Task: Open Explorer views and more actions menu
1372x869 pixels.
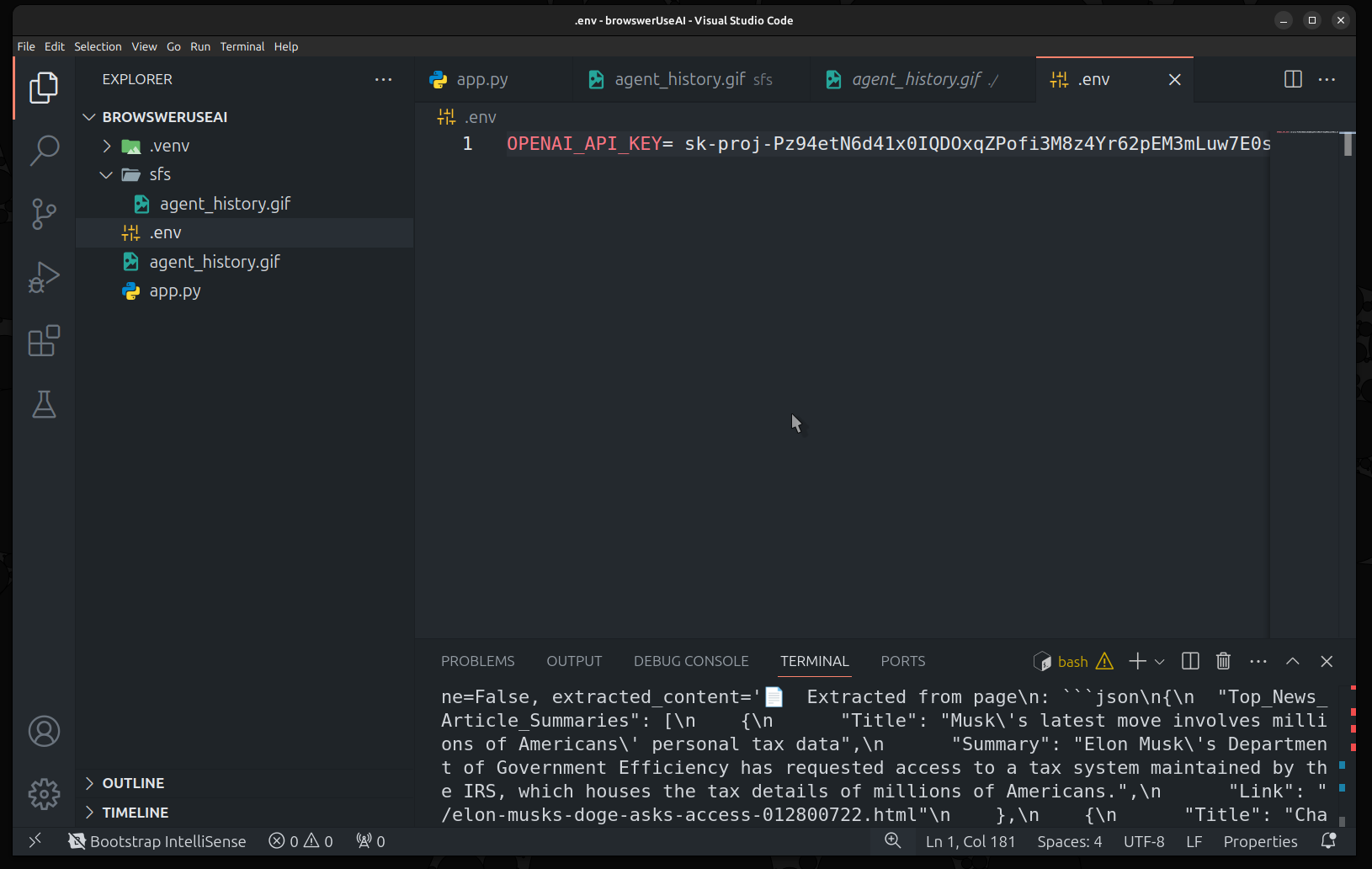Action: coord(383,79)
